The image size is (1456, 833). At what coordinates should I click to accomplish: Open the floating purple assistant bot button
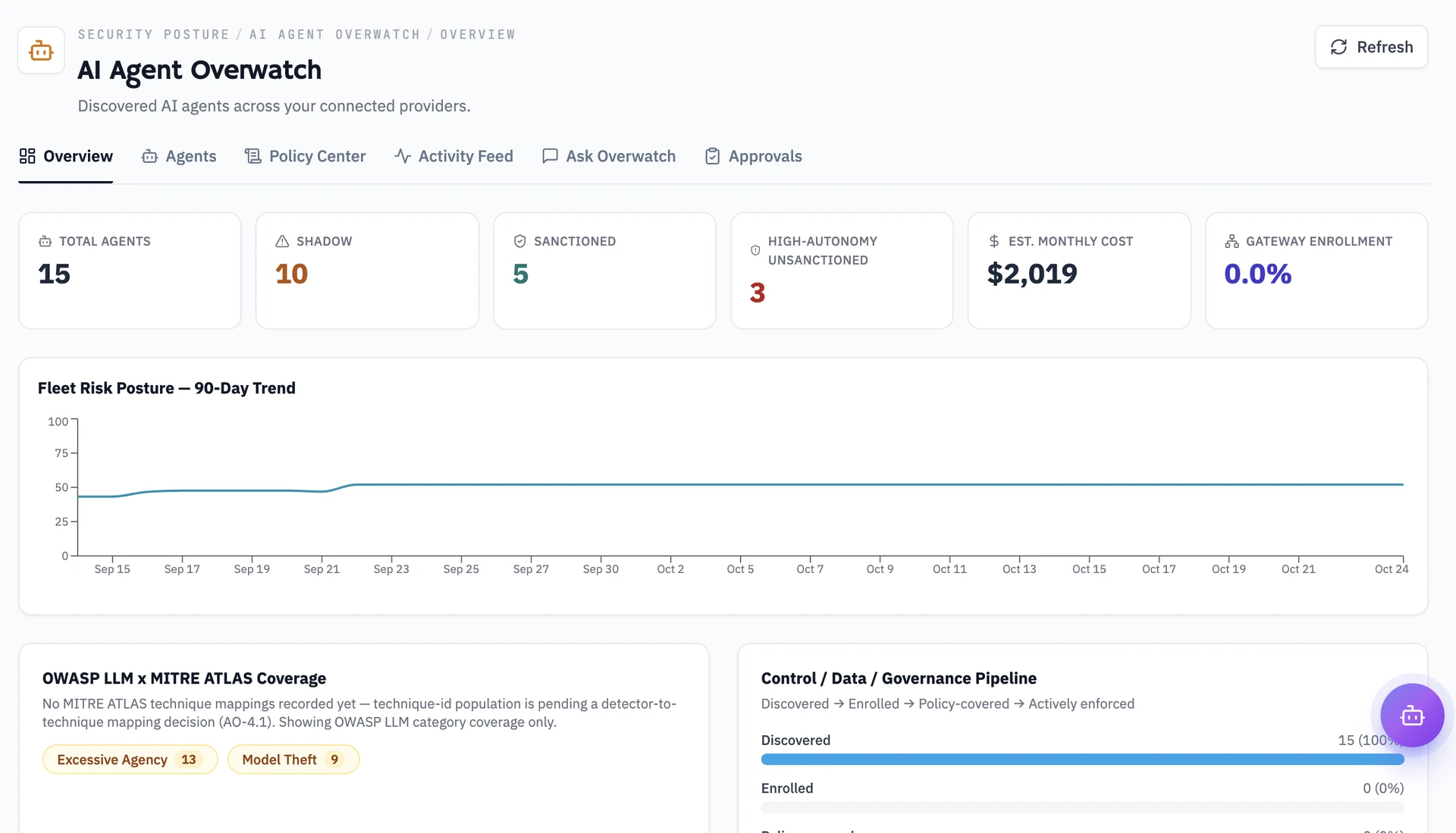(x=1411, y=716)
